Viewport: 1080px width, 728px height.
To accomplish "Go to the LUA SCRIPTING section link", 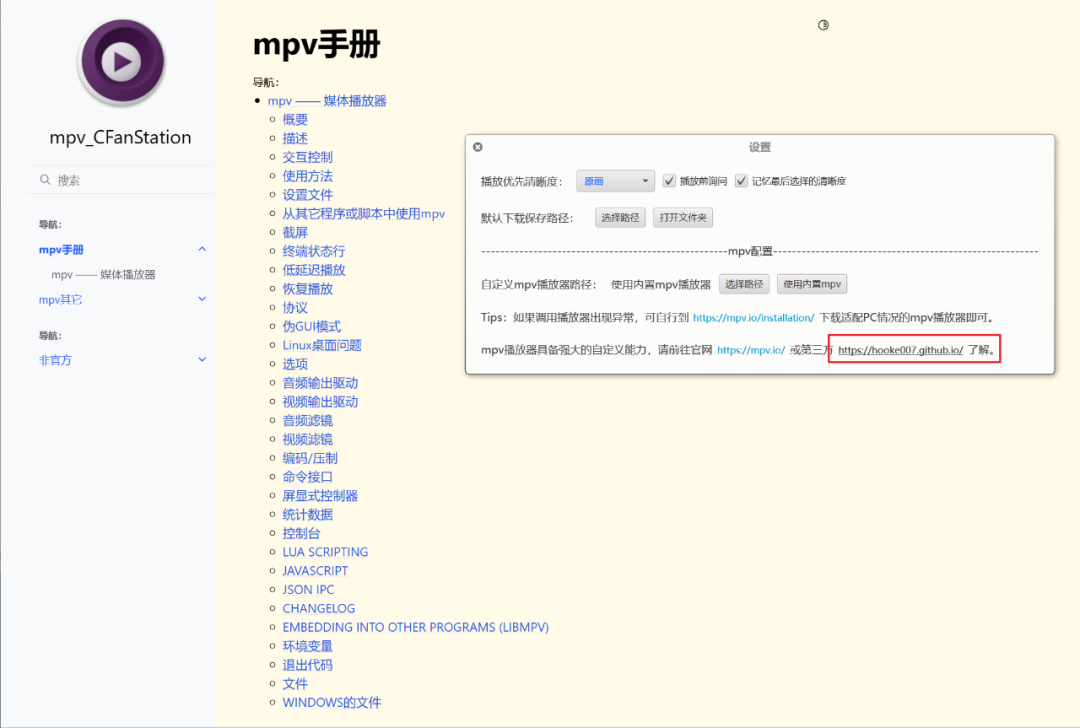I will tap(325, 552).
